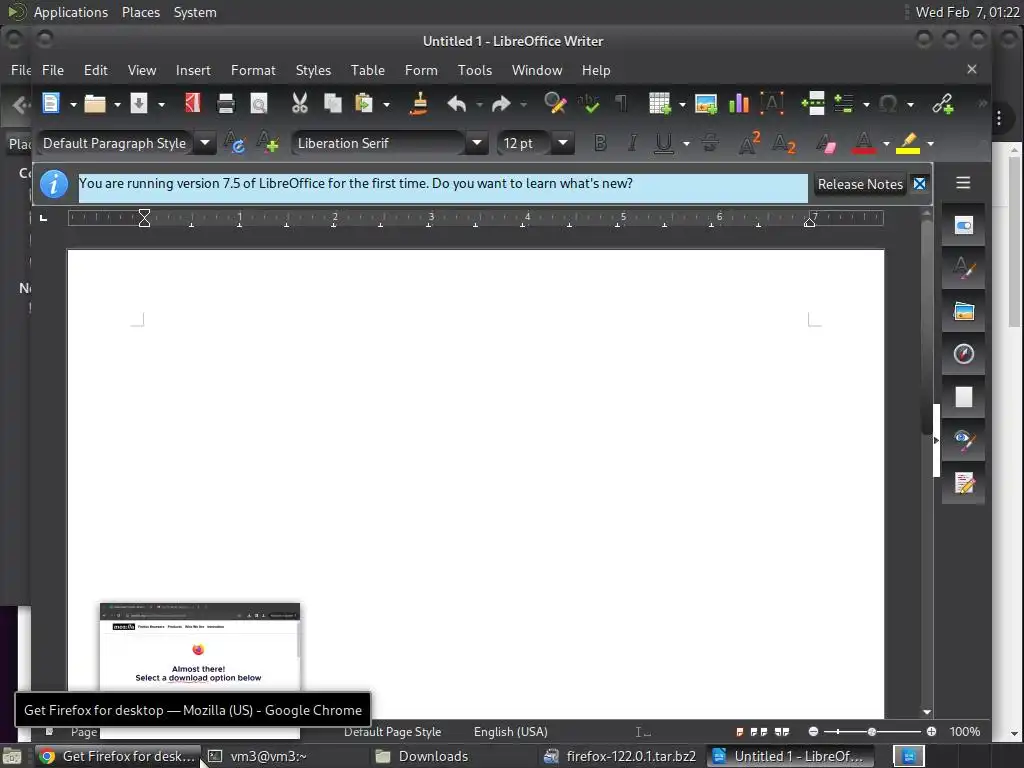Open the Save dropdown arrow
Screen dimensions: 1024x768
(x=161, y=104)
